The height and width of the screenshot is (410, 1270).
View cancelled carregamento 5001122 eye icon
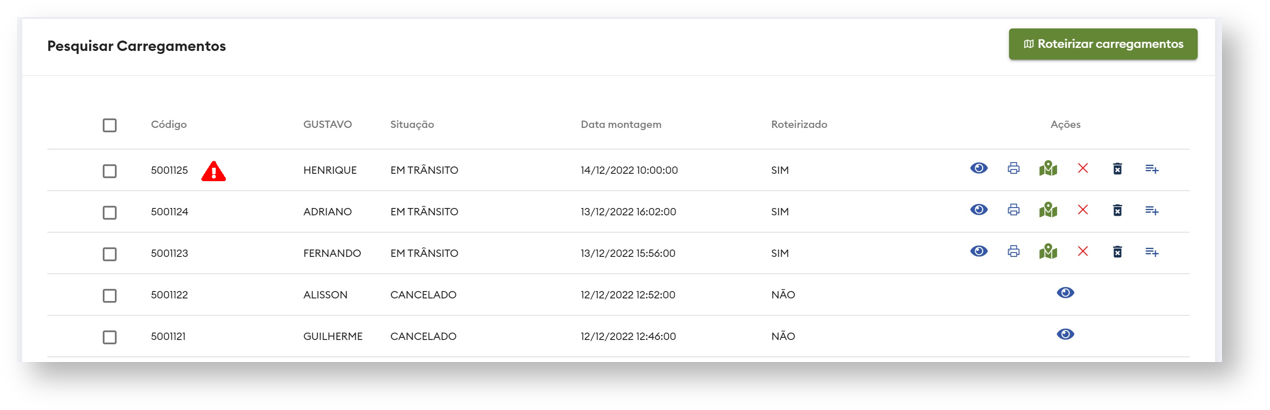coord(1065,293)
